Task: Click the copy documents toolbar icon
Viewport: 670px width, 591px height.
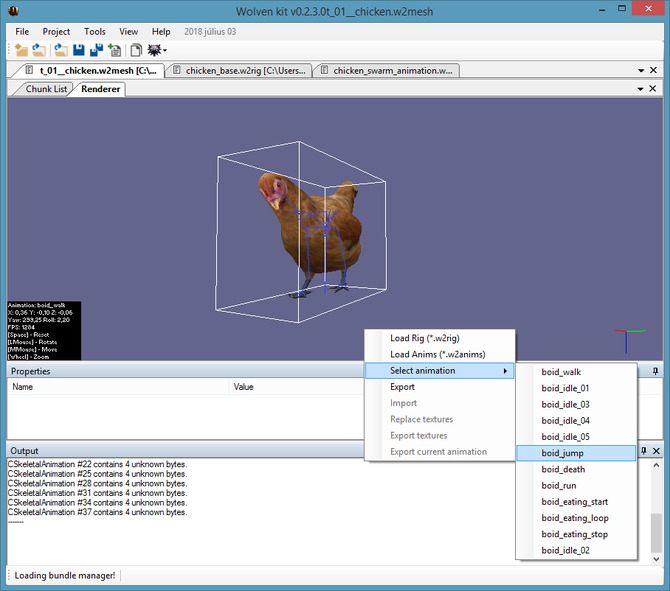Action: pyautogui.click(x=136, y=50)
